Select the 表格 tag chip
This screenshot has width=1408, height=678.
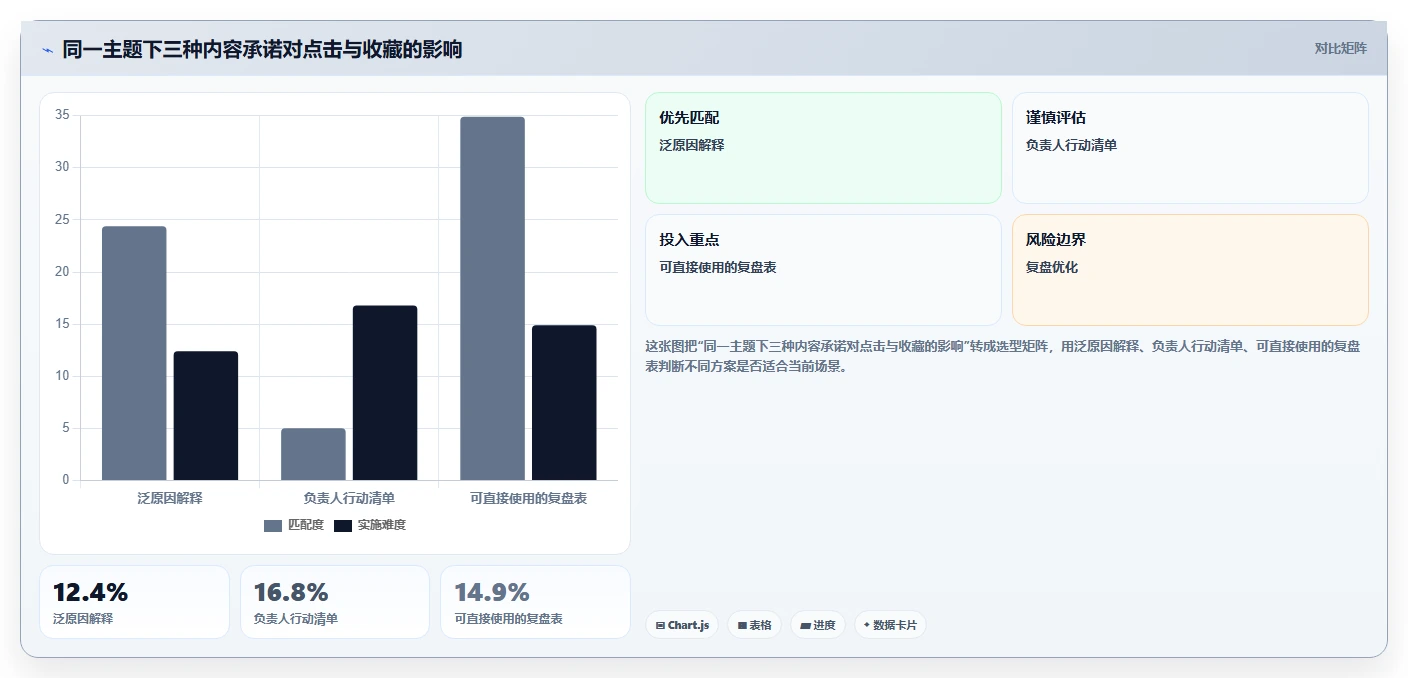[755, 625]
